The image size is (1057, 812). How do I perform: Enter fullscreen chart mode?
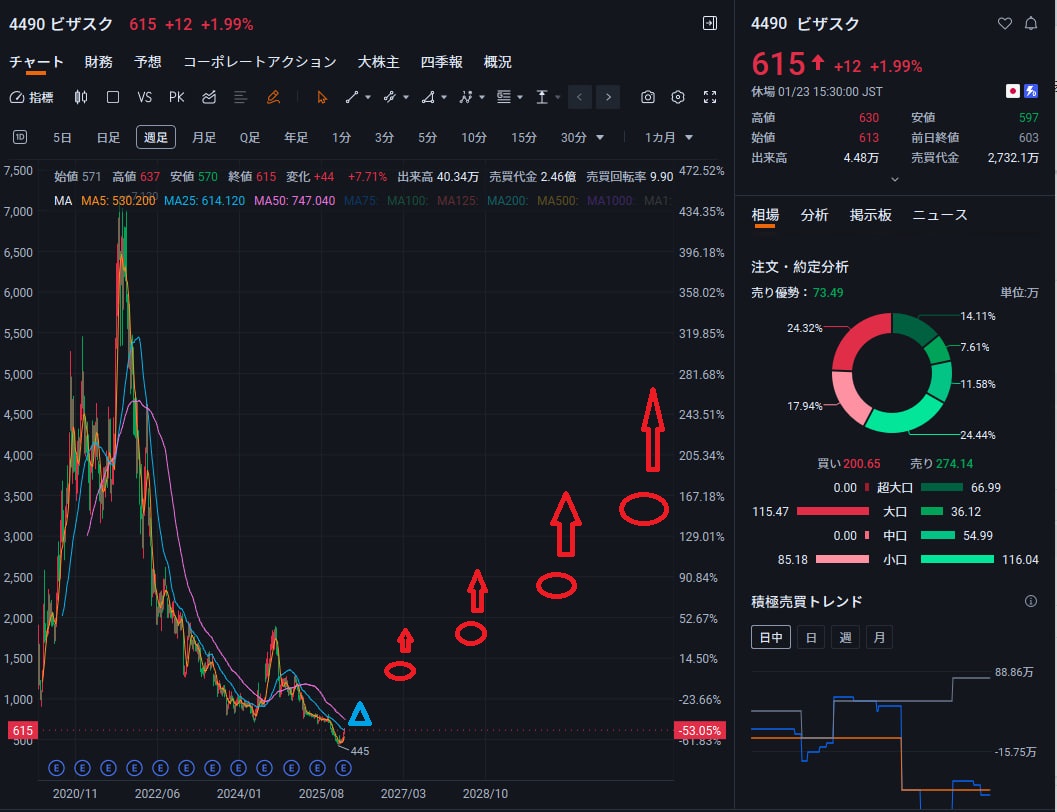pyautogui.click(x=710, y=97)
